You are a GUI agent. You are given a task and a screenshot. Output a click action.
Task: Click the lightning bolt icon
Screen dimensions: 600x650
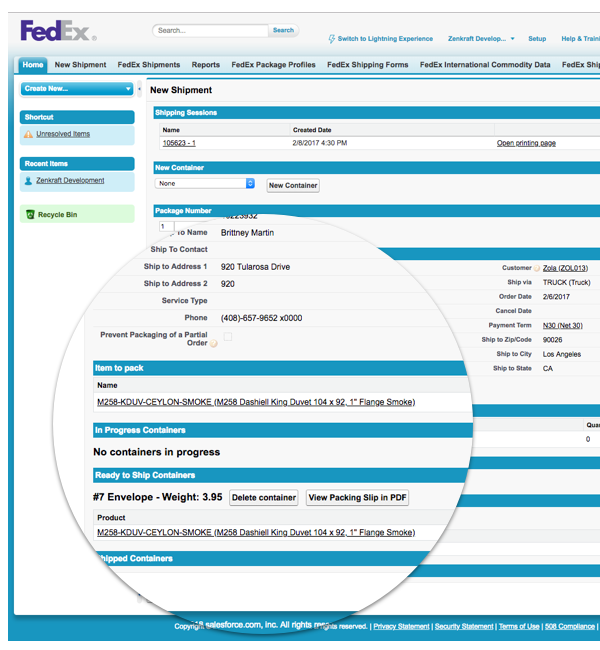332,39
